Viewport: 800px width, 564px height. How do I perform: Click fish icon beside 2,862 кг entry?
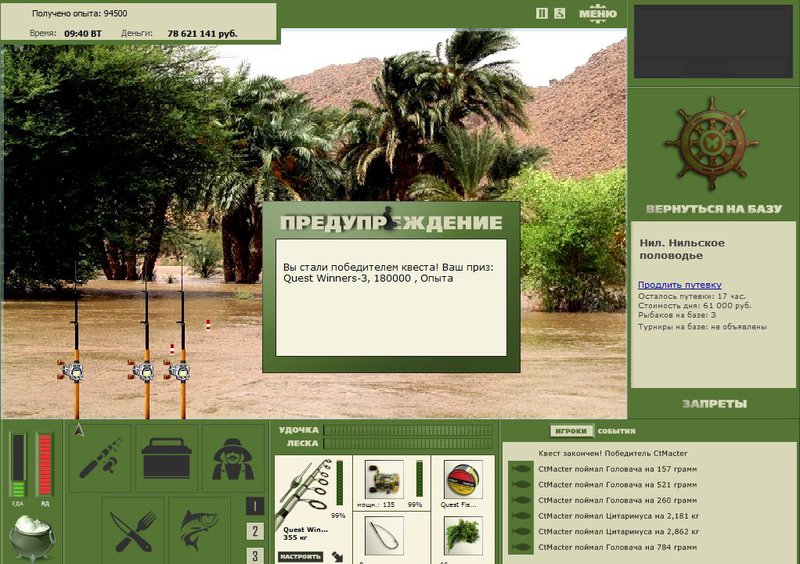coord(521,532)
